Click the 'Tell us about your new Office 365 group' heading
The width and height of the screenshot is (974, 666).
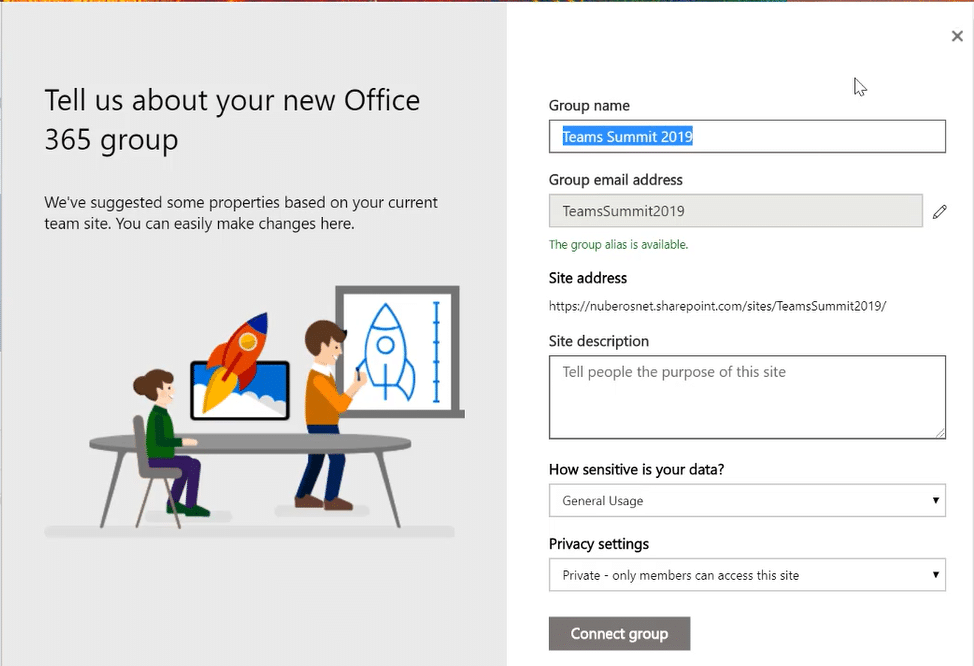click(x=232, y=120)
